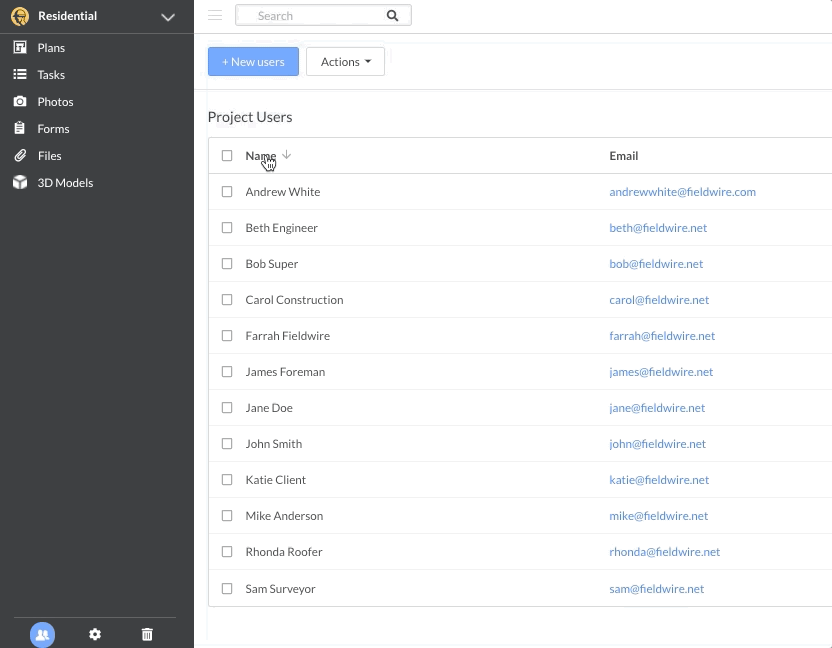Go to Tasks in the sidebar

click(51, 75)
